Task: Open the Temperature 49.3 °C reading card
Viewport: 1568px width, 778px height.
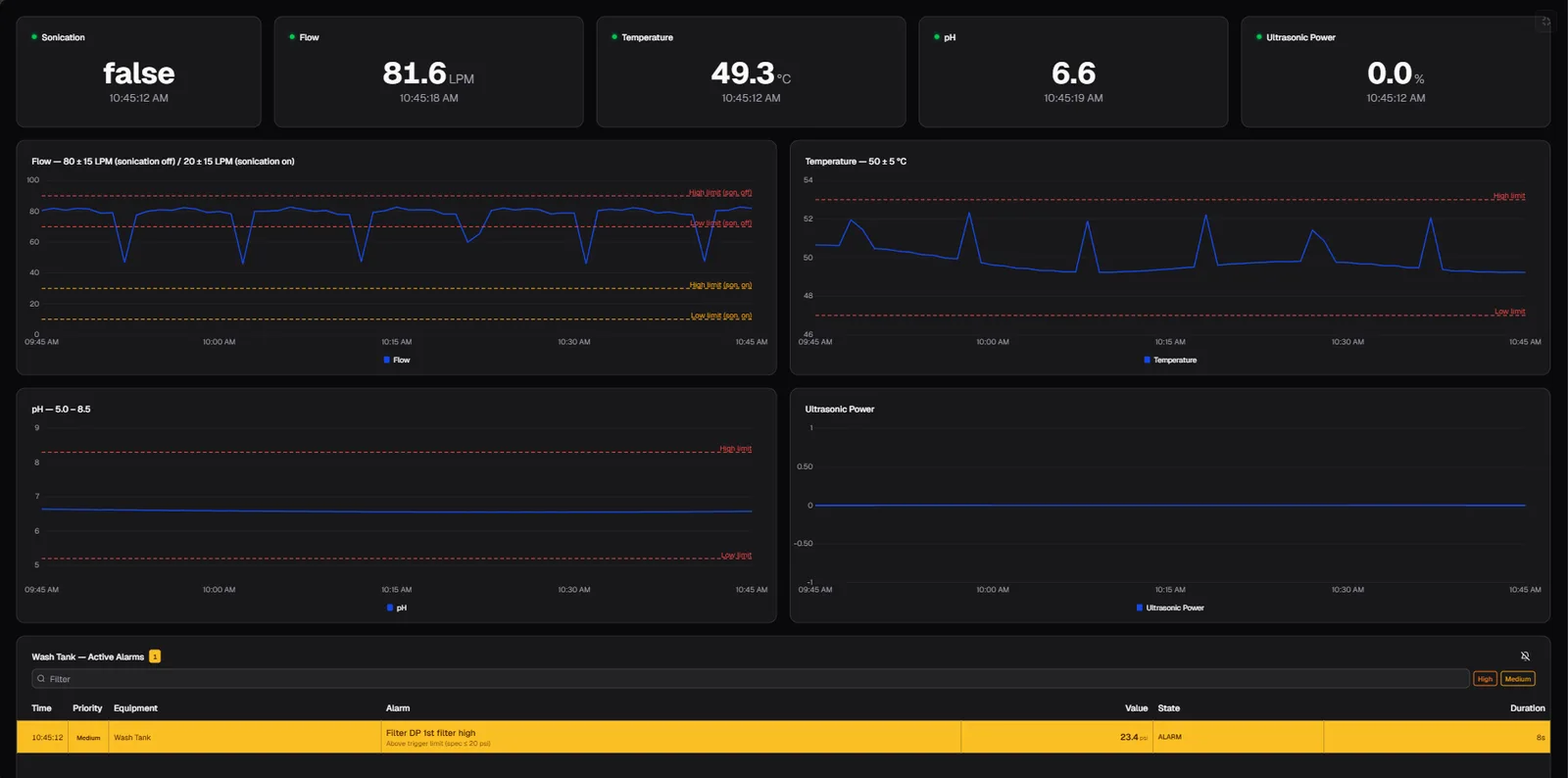Action: point(751,72)
